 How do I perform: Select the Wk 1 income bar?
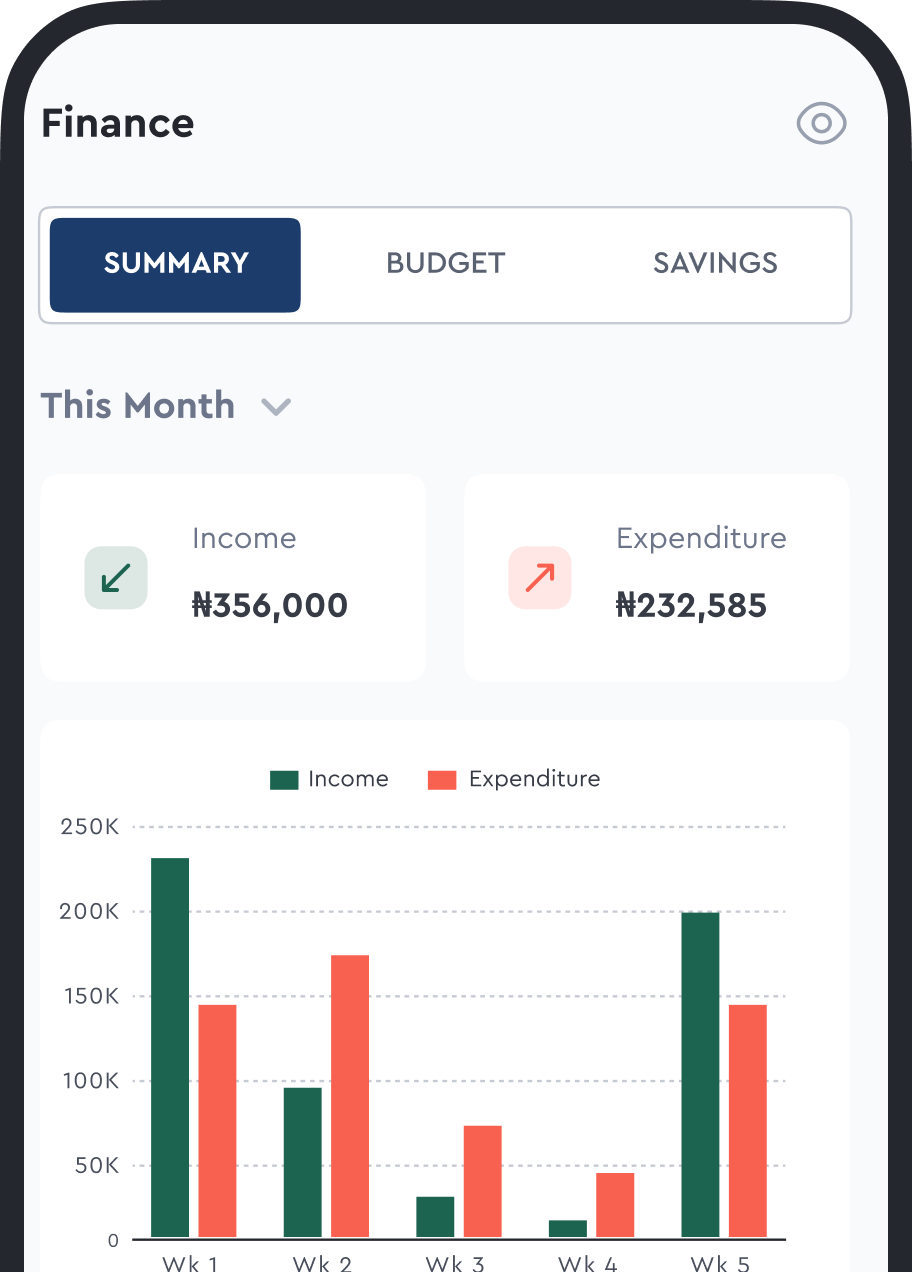pos(170,1047)
